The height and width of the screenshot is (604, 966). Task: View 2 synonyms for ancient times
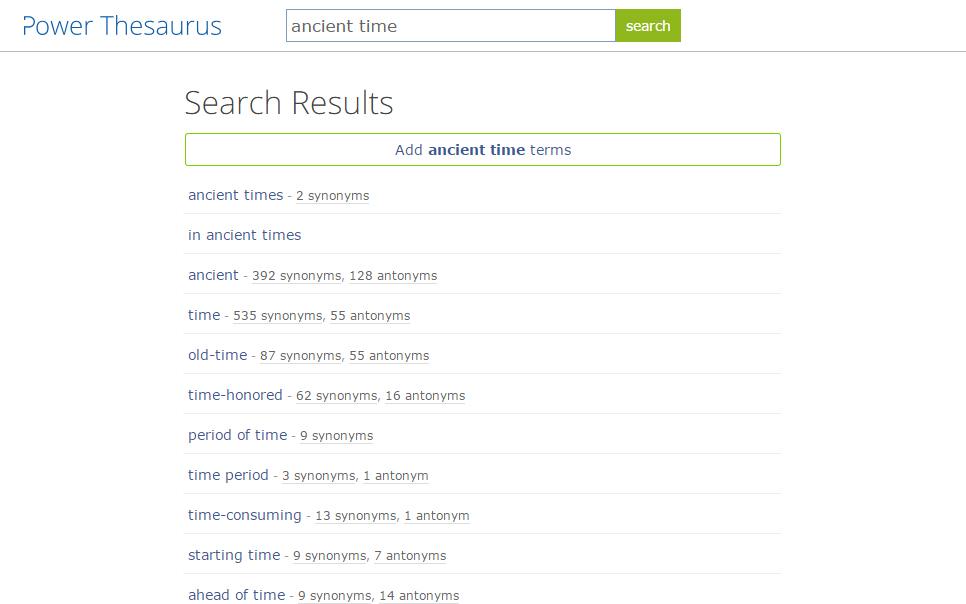[332, 196]
